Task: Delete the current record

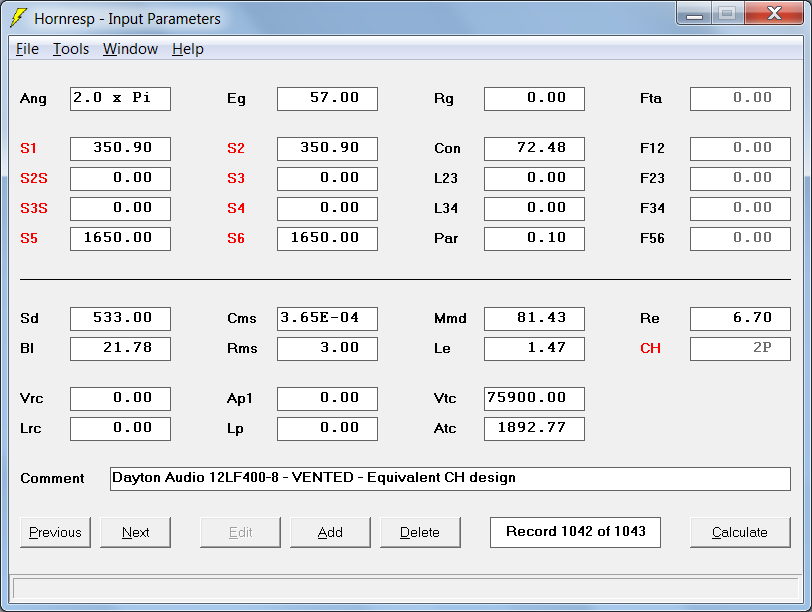Action: click(x=420, y=532)
